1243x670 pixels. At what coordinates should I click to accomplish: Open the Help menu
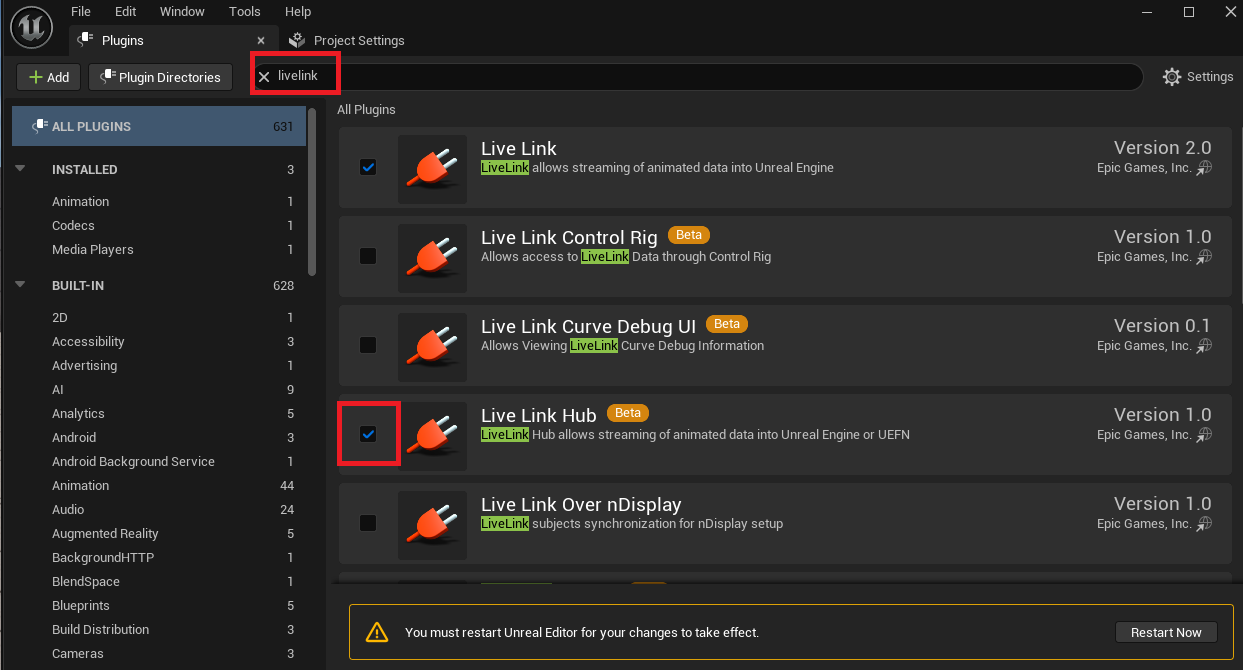(x=298, y=11)
